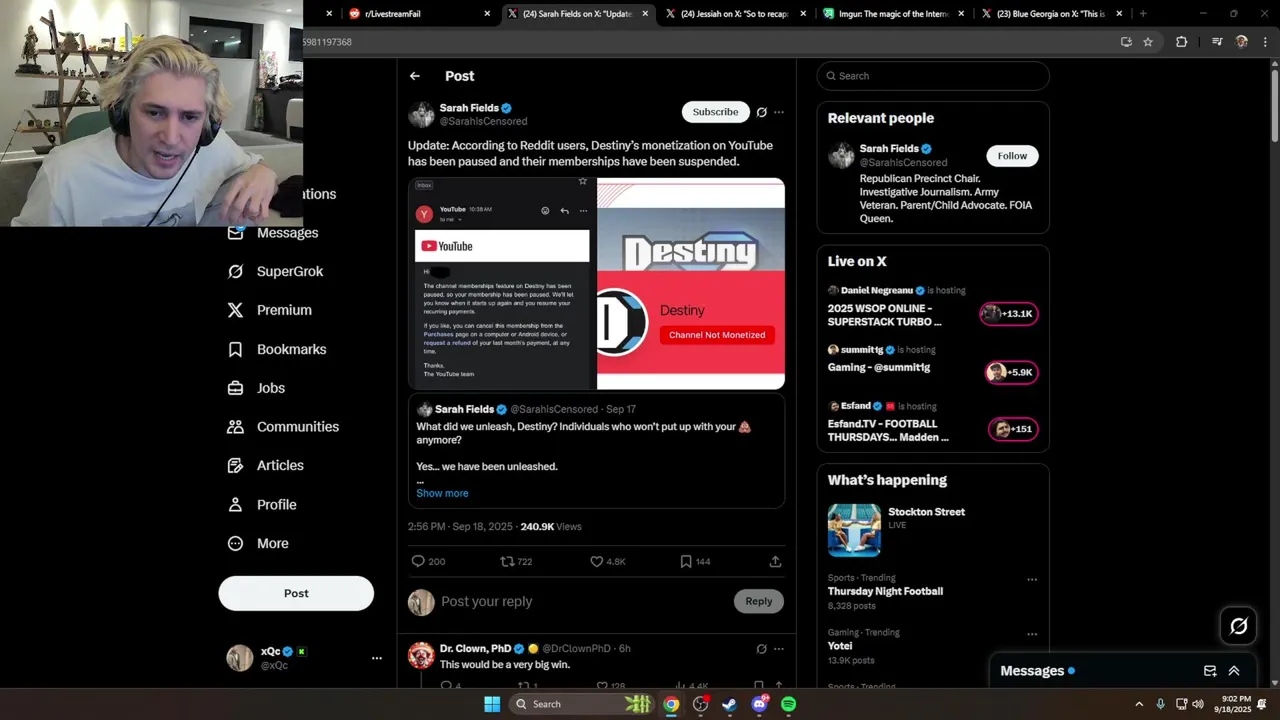
Task: Like the post with 4.8K likes
Action: pos(607,562)
